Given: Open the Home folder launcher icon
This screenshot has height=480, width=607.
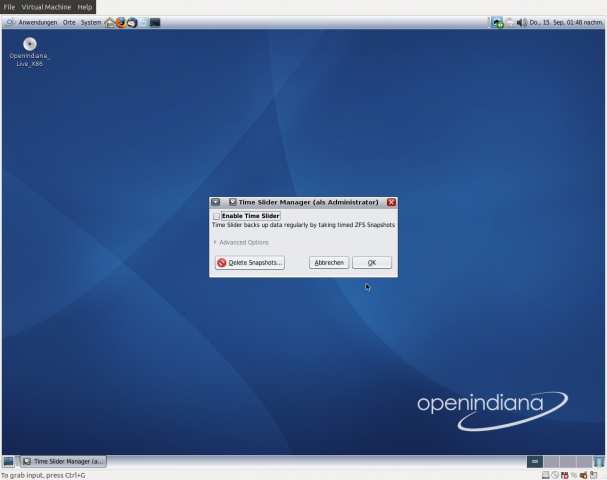Looking at the screenshot, I should [110, 22].
